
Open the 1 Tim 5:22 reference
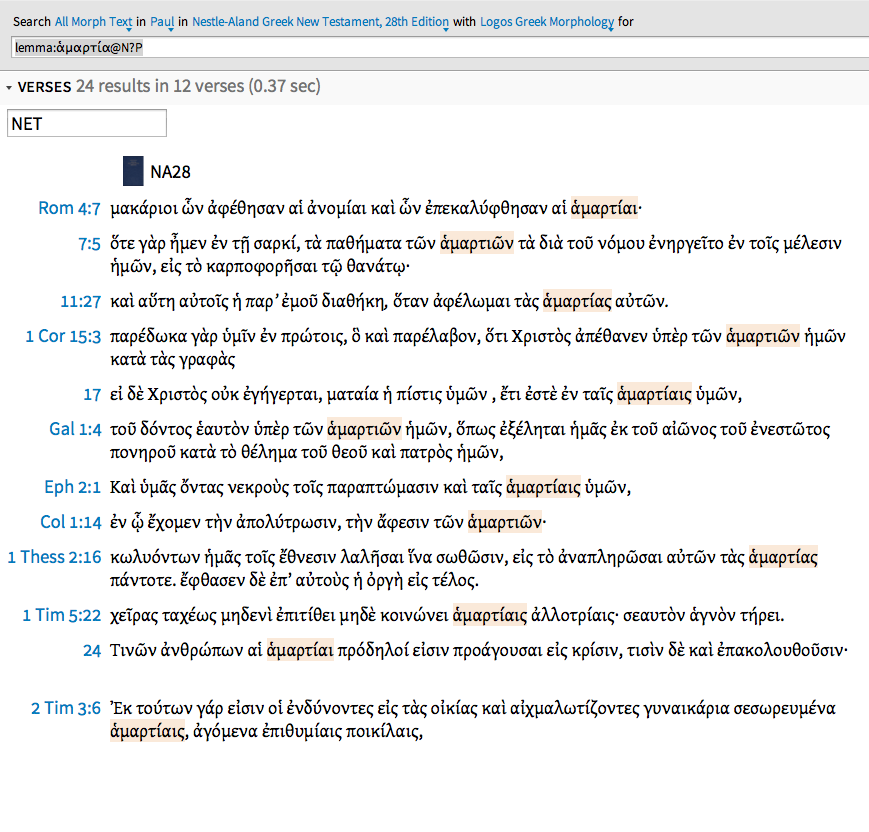click(x=62, y=615)
